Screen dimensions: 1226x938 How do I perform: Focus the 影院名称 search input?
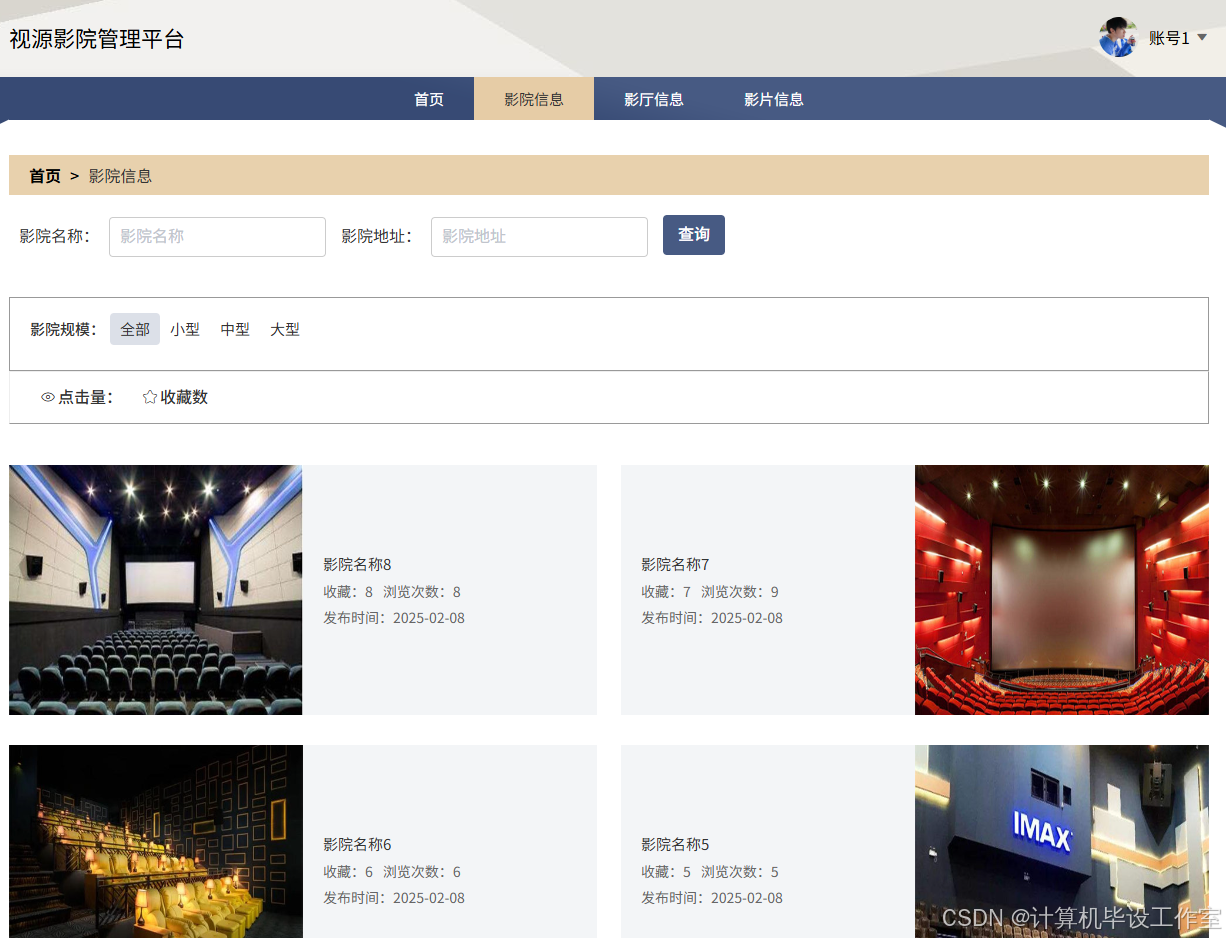[x=217, y=237]
